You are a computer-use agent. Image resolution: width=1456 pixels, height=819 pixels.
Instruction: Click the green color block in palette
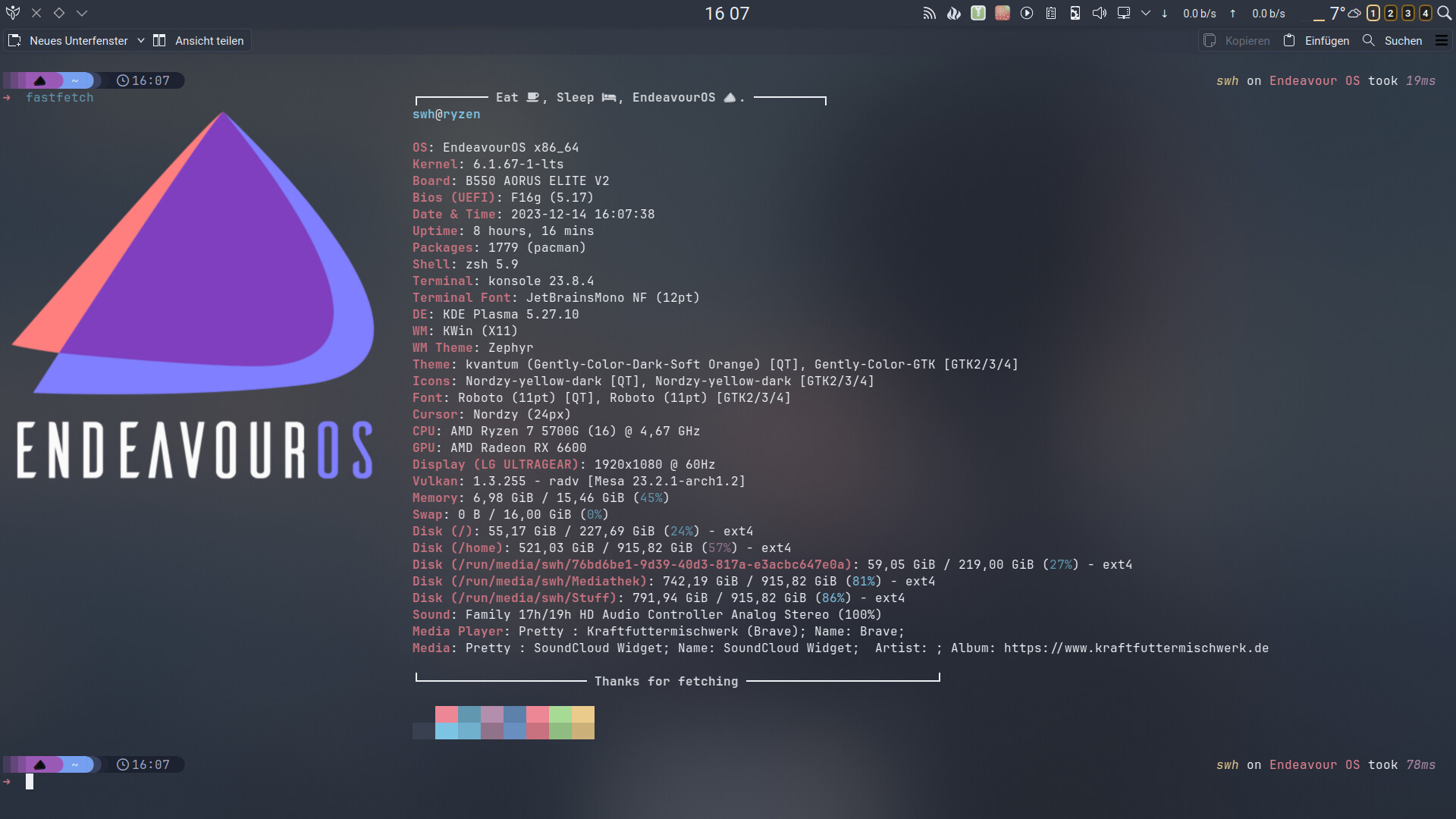coord(560,715)
